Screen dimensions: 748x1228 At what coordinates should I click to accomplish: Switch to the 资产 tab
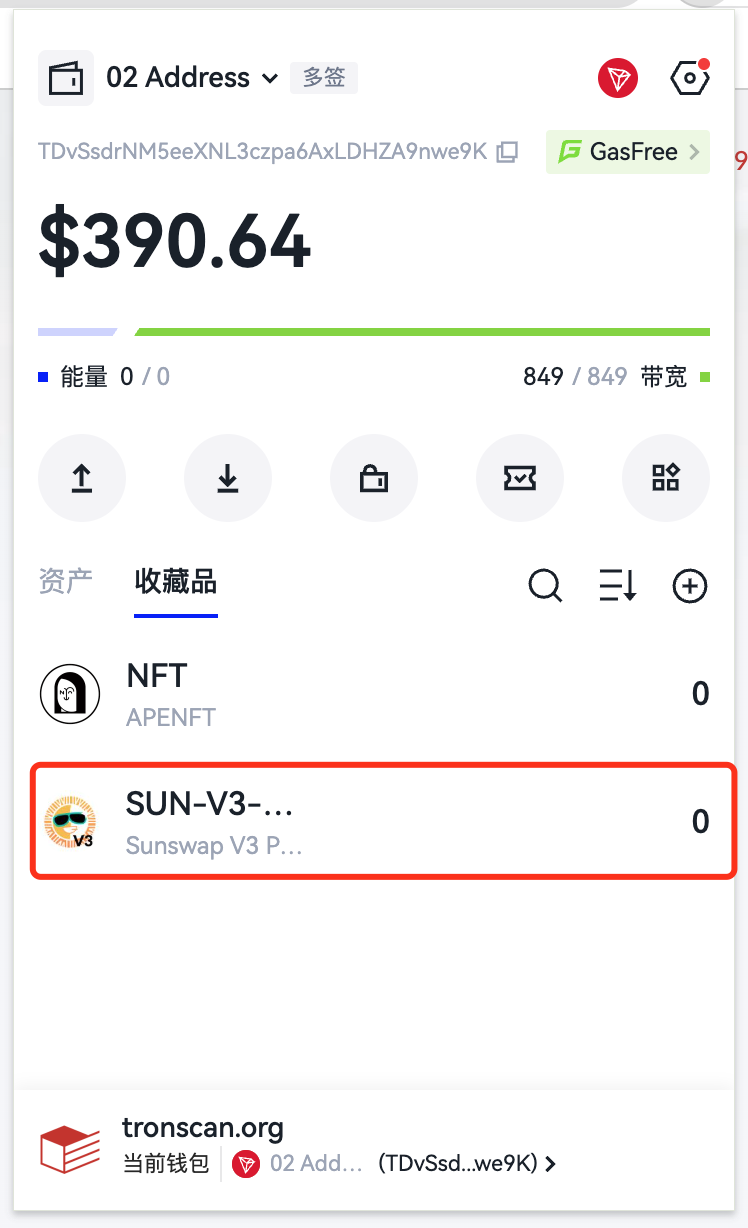point(66,582)
